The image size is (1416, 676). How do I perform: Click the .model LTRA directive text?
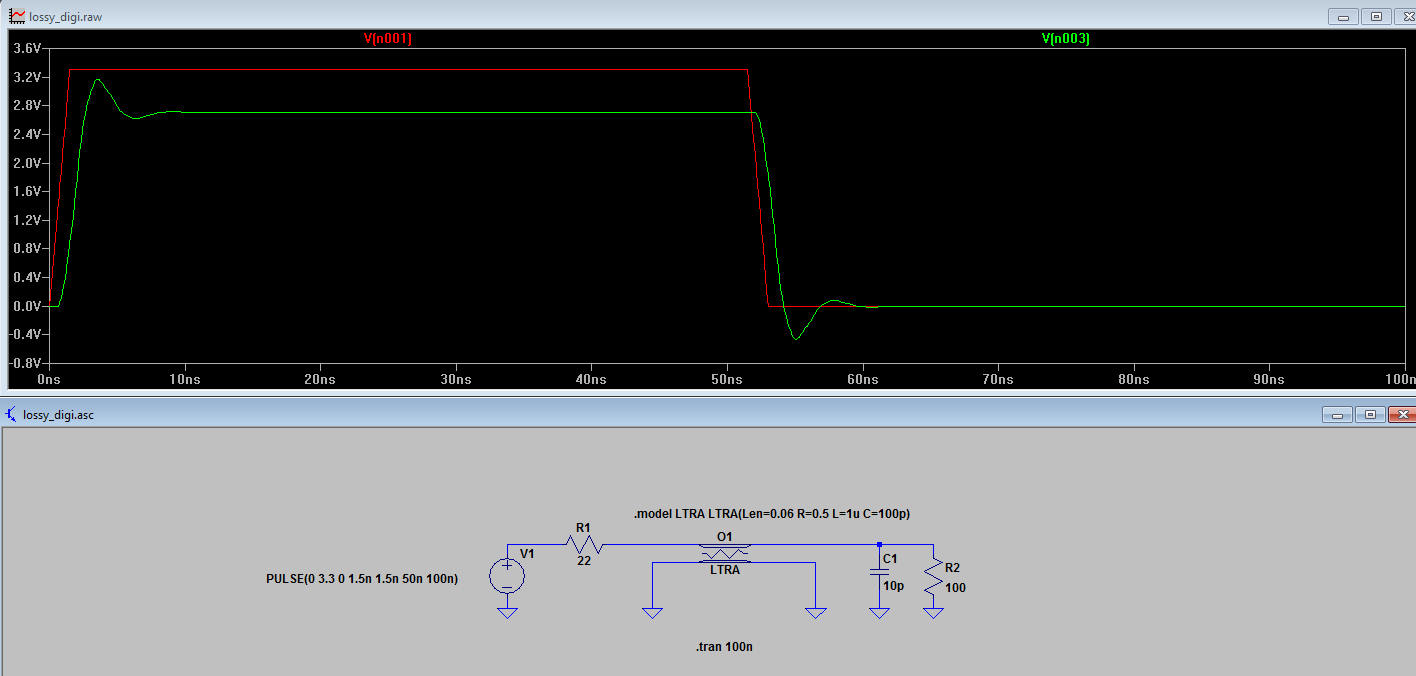click(771, 513)
